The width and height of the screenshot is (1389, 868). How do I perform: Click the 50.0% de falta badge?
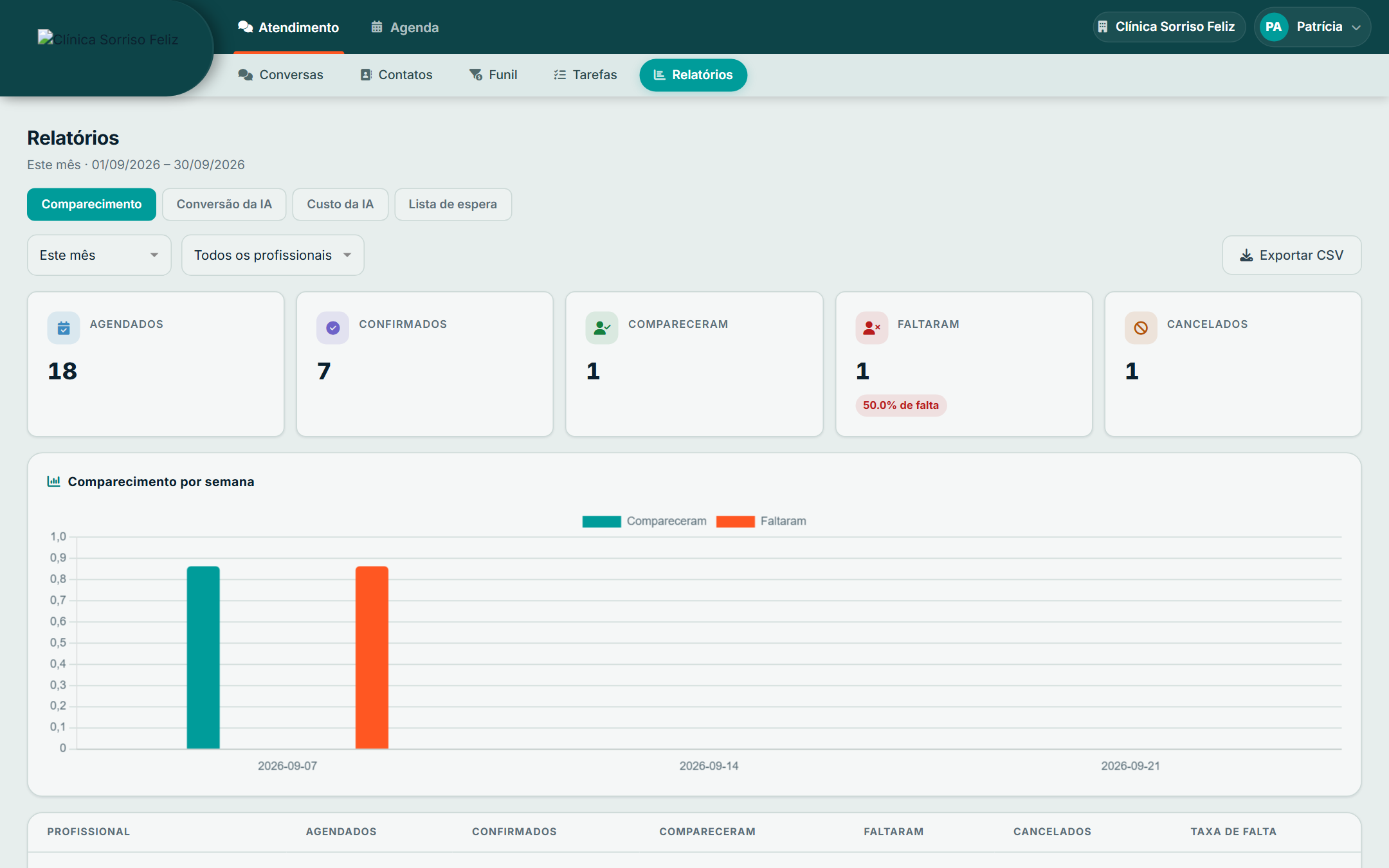(900, 406)
